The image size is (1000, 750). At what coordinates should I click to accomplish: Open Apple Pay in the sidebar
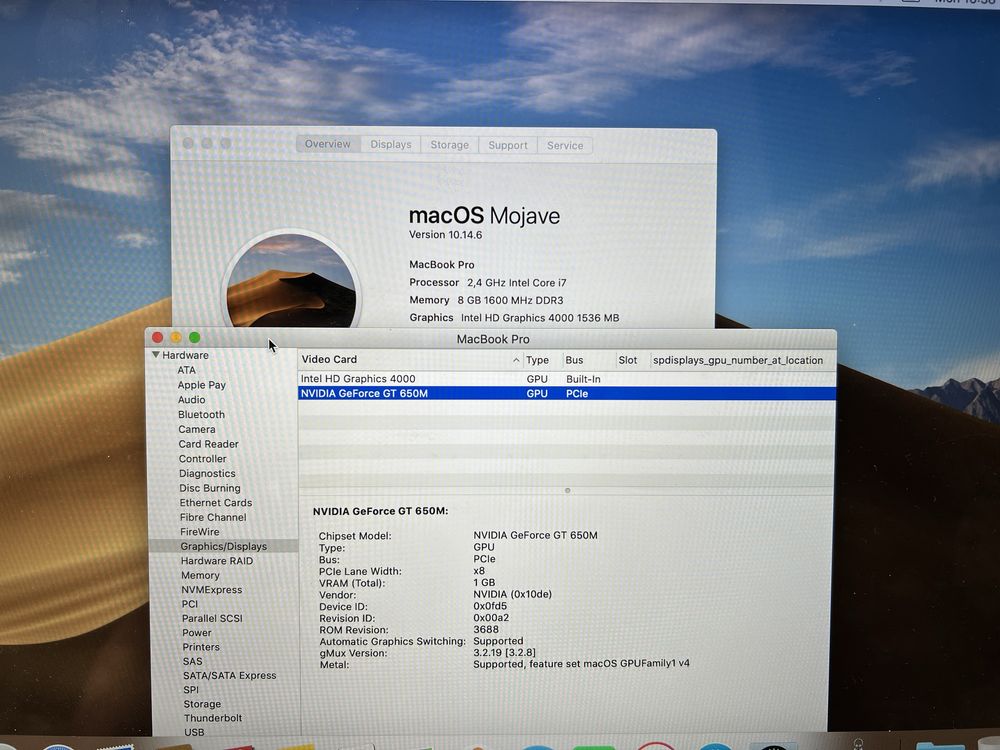pos(202,385)
